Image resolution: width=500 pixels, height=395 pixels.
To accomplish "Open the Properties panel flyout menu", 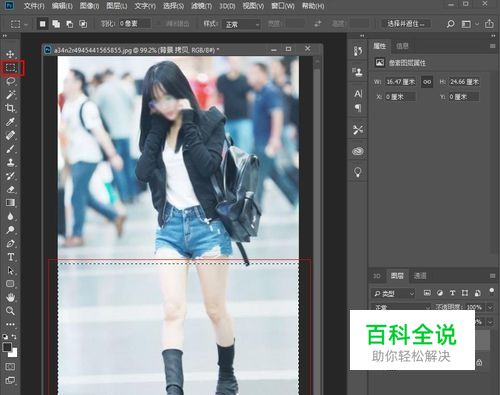I will pos(492,46).
